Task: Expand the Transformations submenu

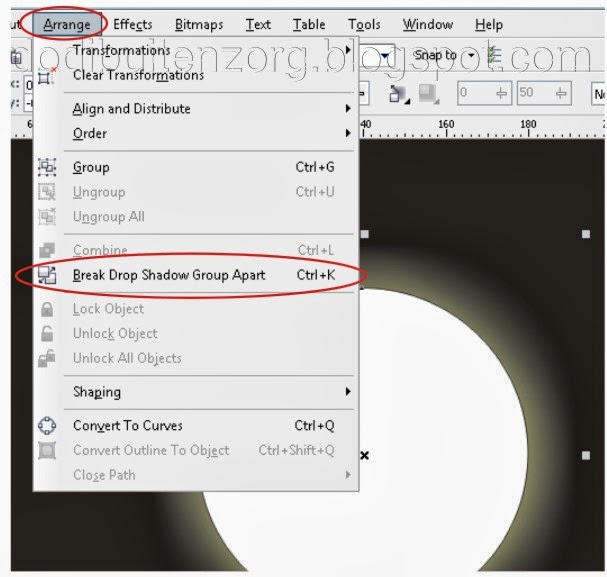Action: pyautogui.click(x=194, y=50)
